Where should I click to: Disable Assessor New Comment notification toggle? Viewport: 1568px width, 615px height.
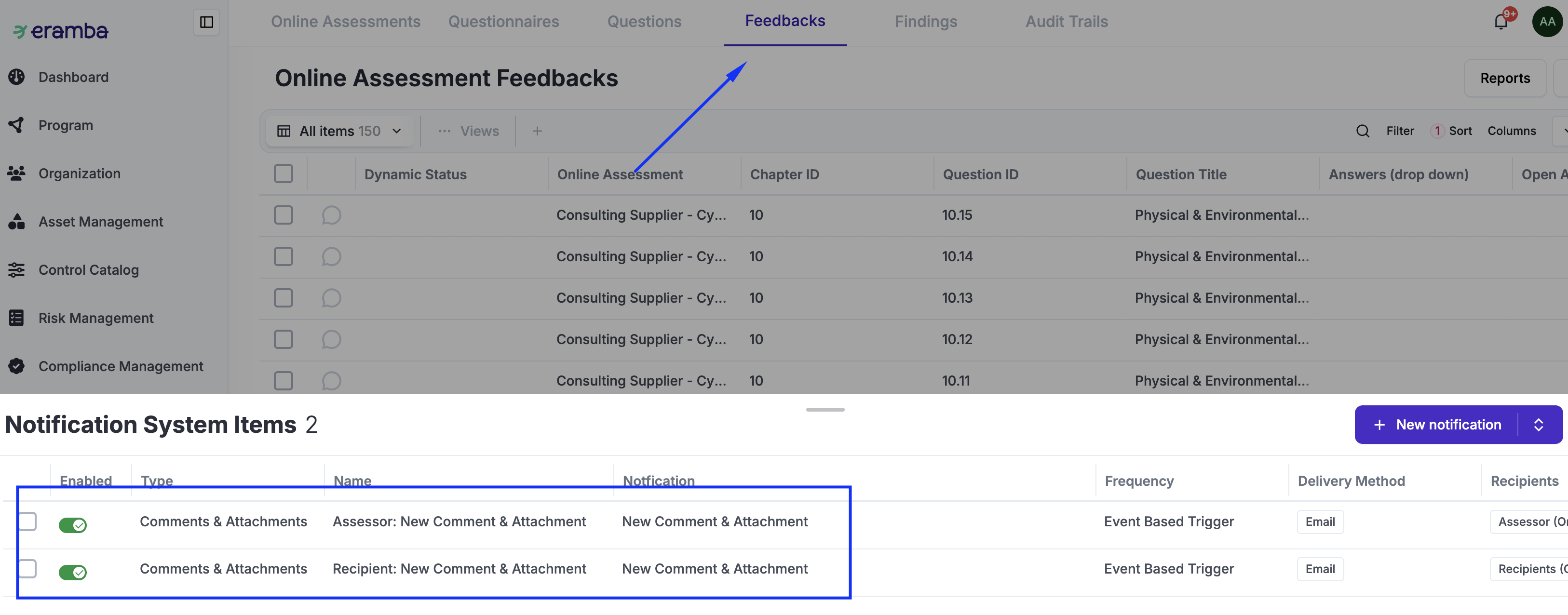pos(73,525)
